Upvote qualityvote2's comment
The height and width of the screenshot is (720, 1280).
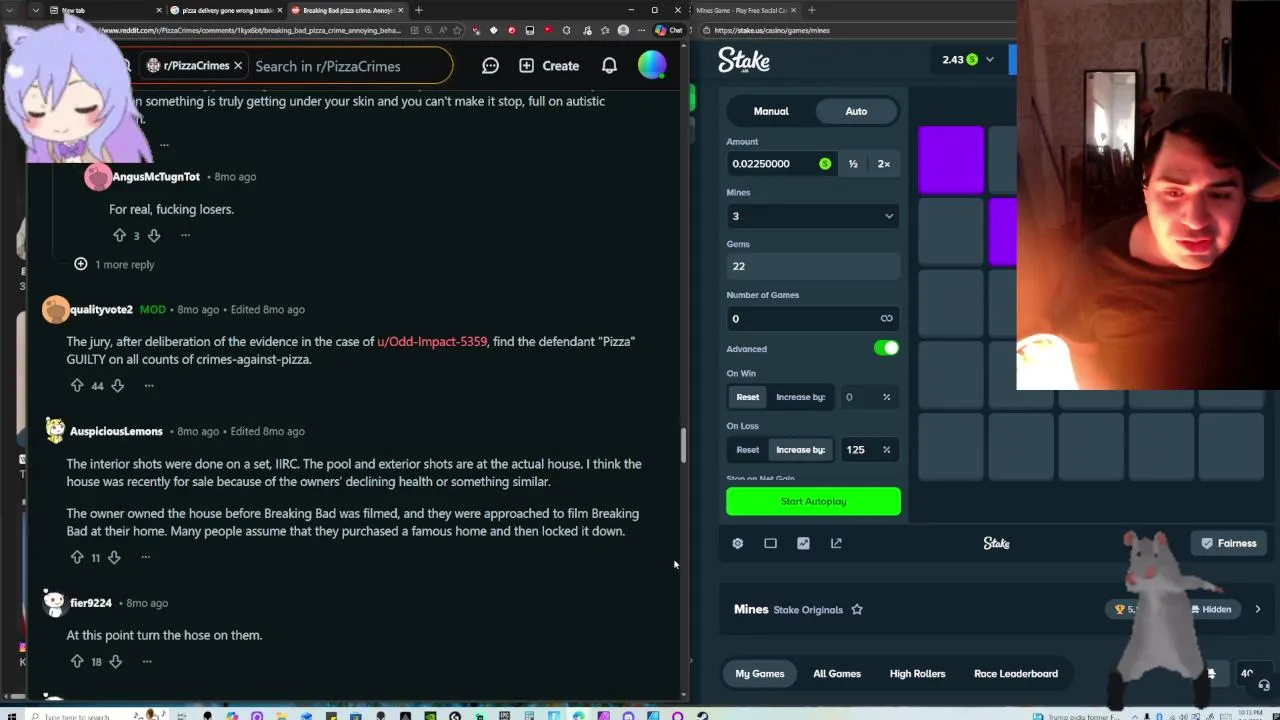pos(77,385)
